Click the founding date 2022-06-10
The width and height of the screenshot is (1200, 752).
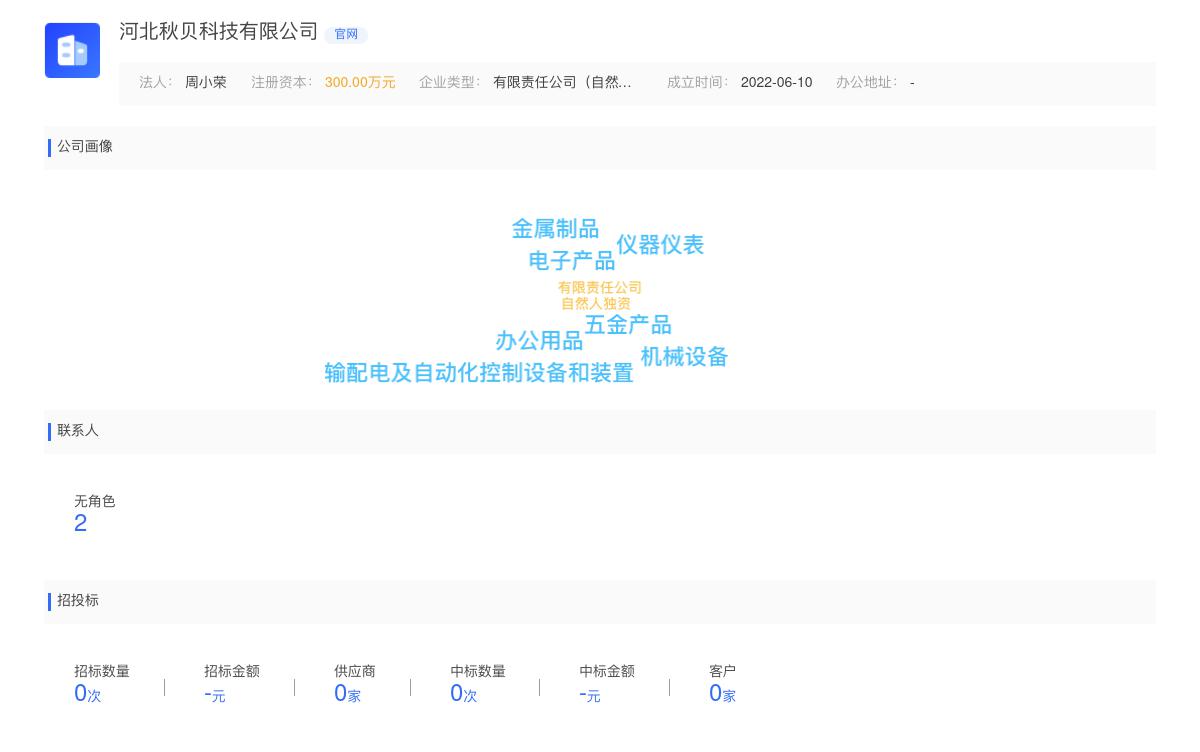pyautogui.click(x=776, y=83)
